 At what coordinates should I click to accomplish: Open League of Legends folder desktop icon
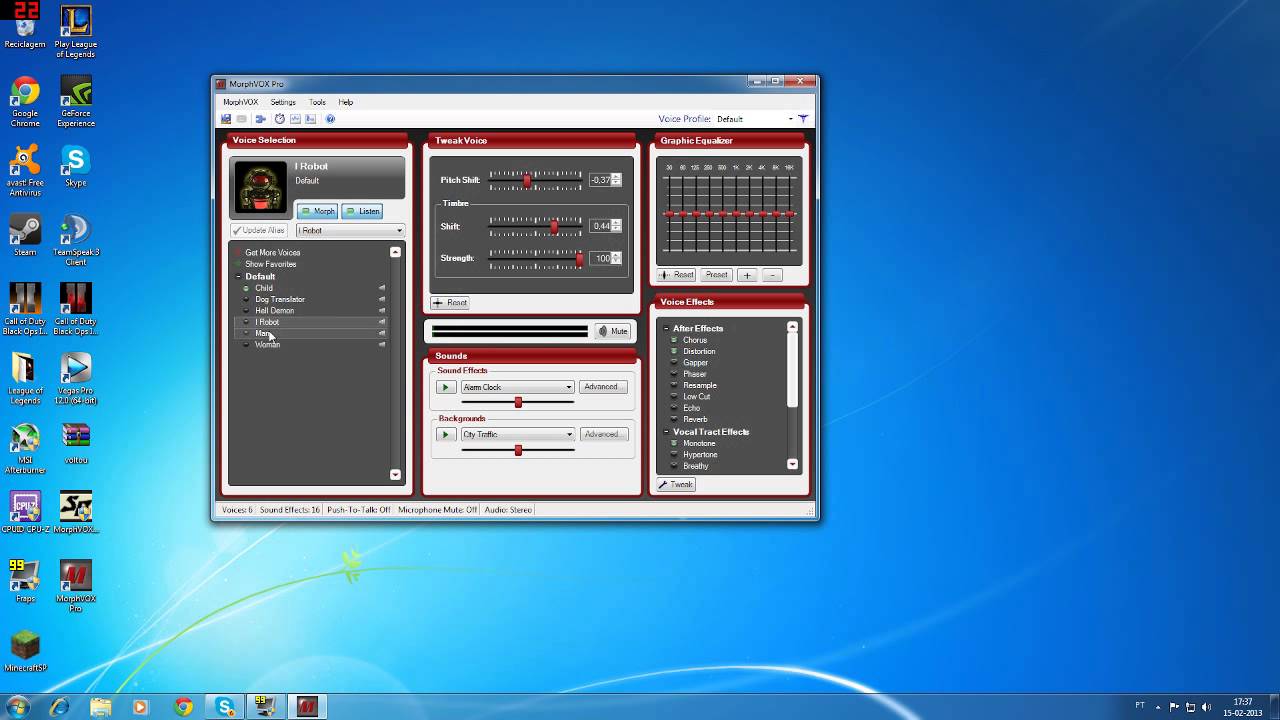(25, 379)
